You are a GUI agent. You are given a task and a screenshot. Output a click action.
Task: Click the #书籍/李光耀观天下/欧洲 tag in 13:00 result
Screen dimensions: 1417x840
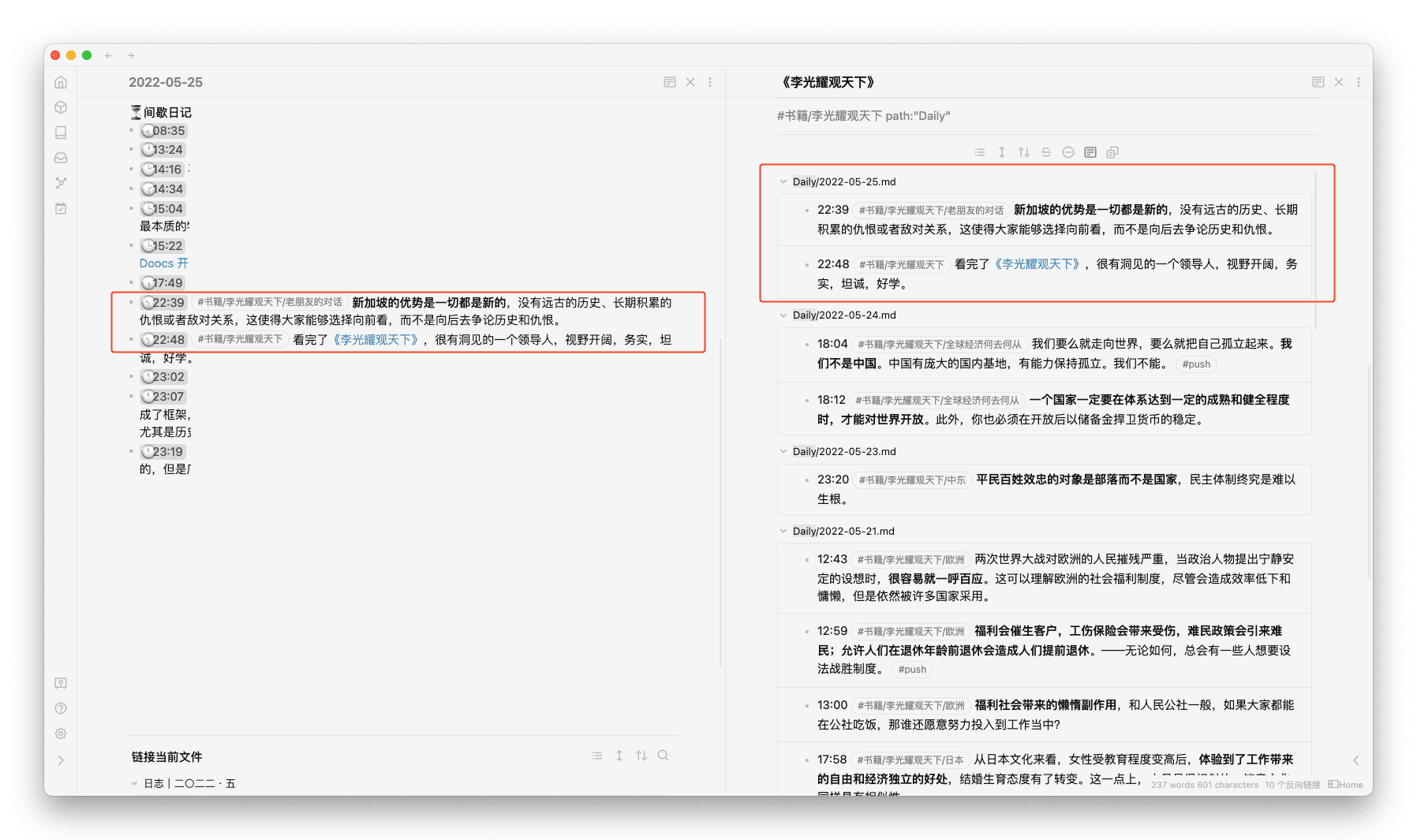click(x=911, y=705)
